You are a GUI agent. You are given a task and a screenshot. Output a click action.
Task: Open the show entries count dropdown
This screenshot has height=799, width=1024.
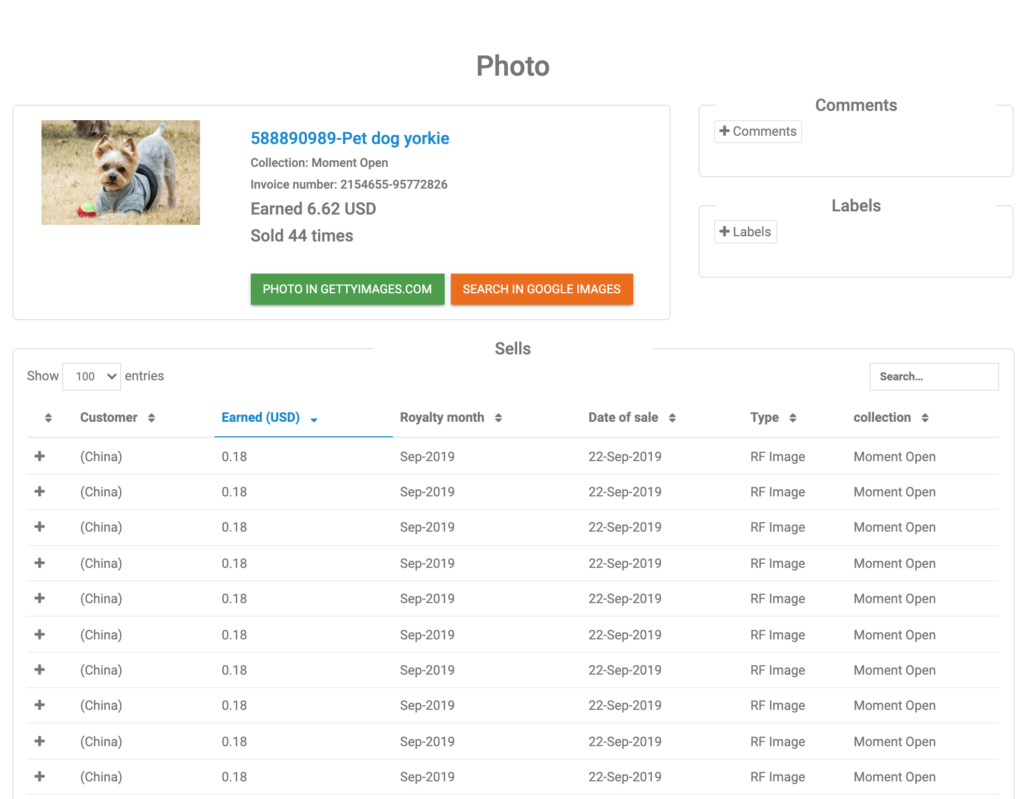[91, 376]
